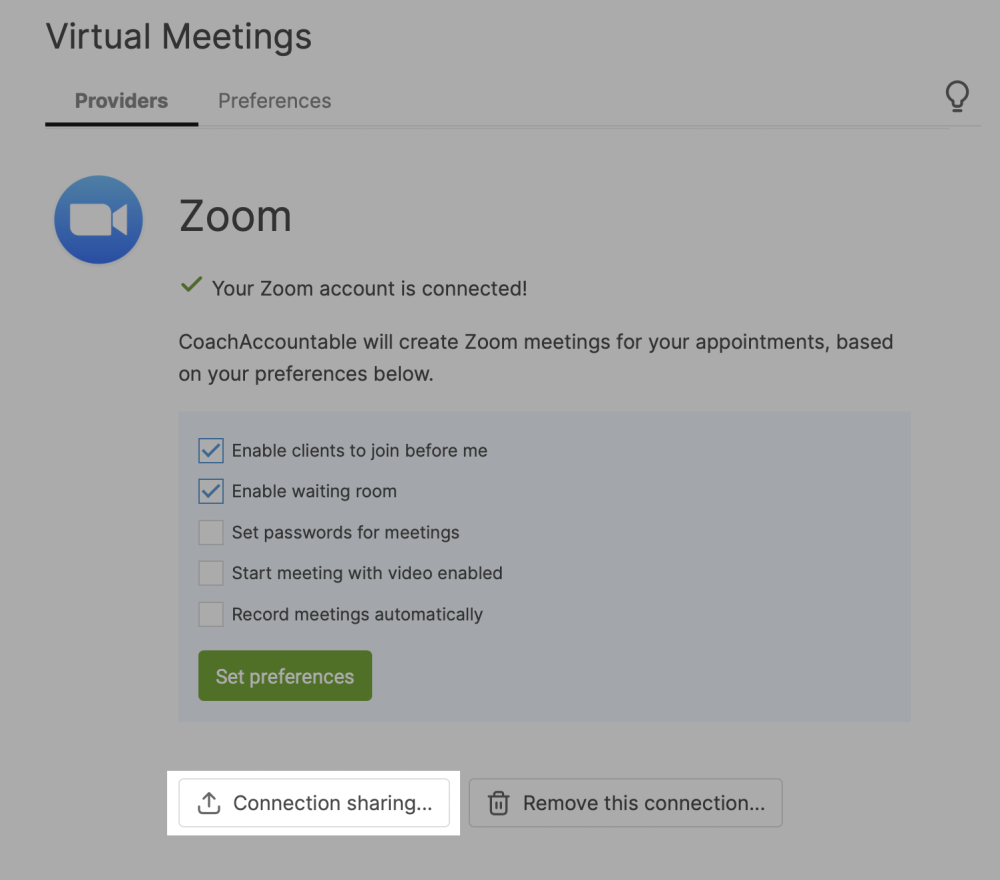Disable the Enable waiting room option

point(210,491)
